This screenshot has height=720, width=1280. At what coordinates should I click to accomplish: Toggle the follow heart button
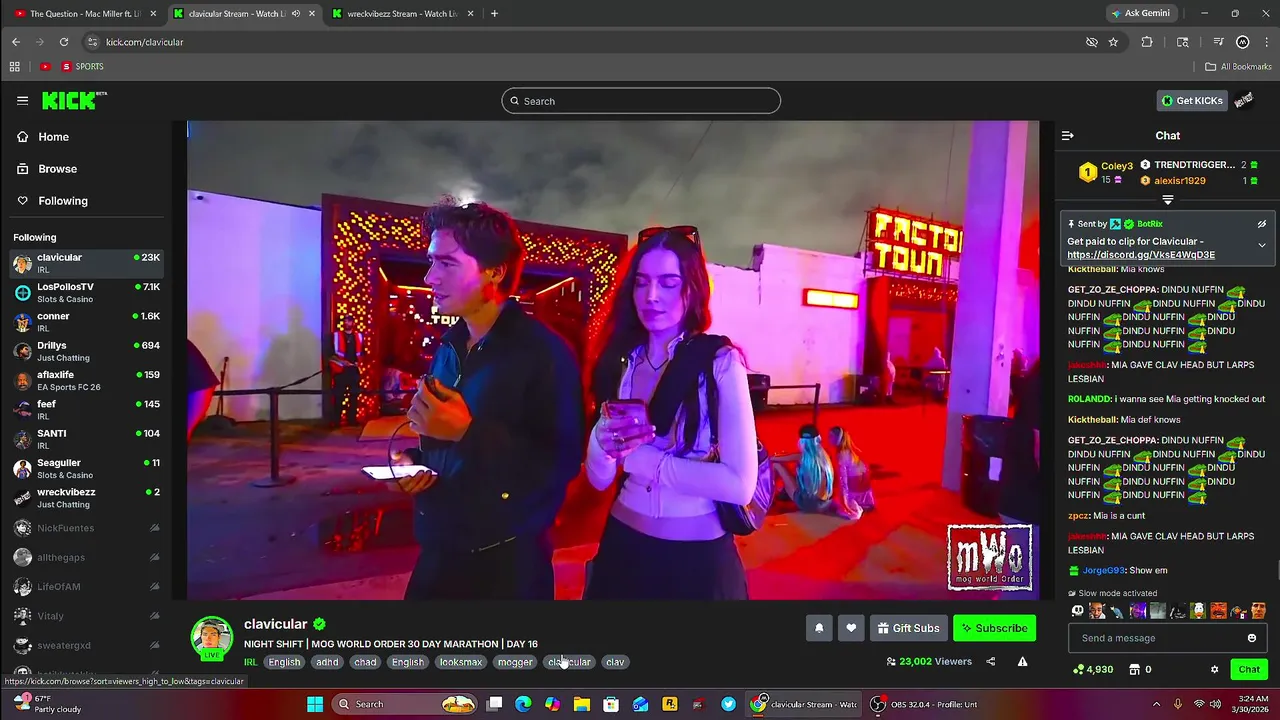point(851,628)
